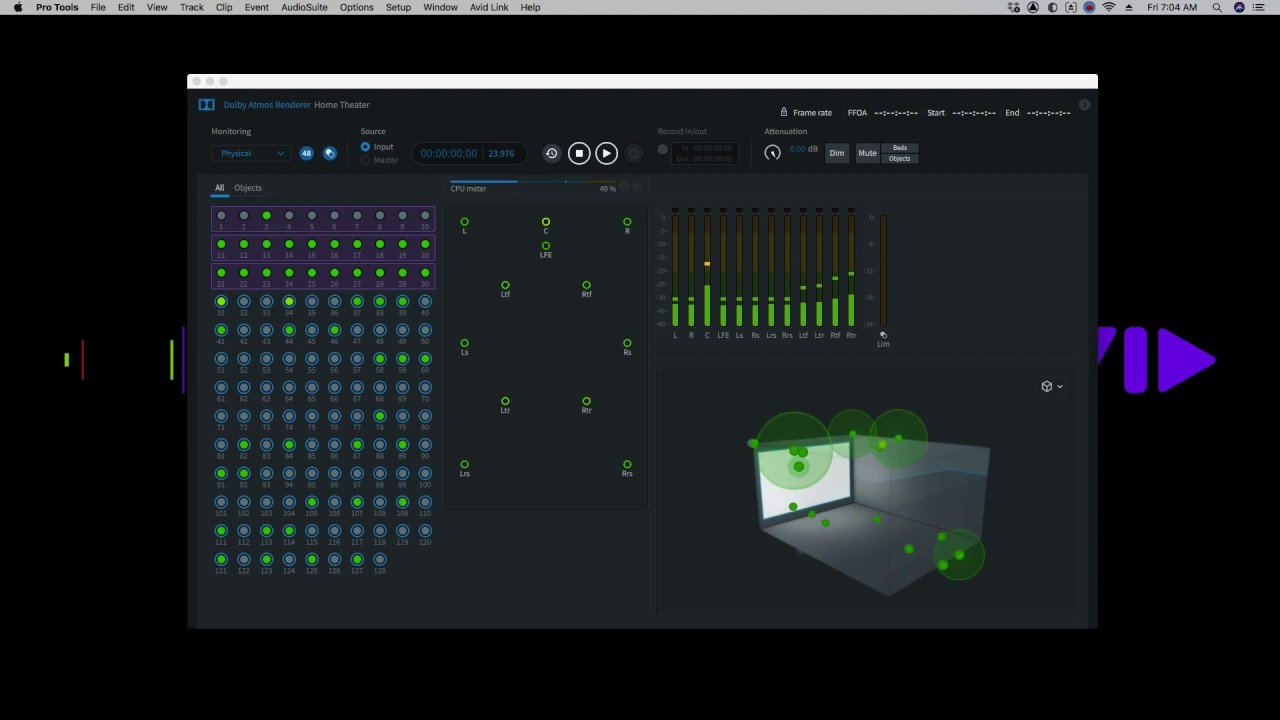Click the 00:00:00:00 timecode field
The height and width of the screenshot is (720, 1280).
(x=448, y=154)
